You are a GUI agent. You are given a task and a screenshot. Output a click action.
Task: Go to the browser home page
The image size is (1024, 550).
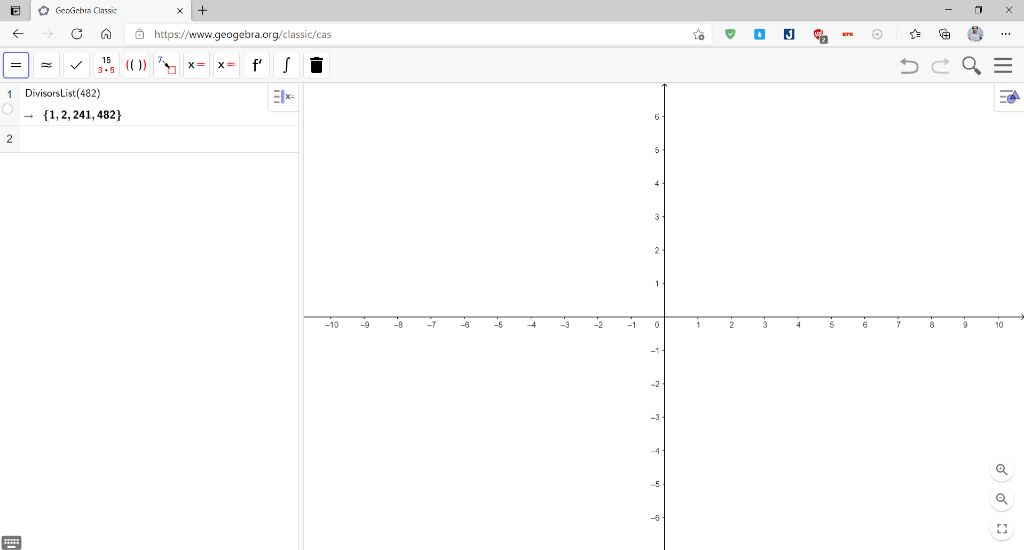tap(106, 34)
